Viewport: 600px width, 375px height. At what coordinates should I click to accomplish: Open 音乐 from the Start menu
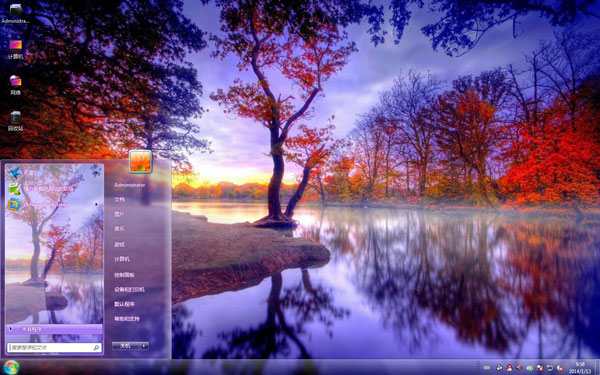(119, 229)
